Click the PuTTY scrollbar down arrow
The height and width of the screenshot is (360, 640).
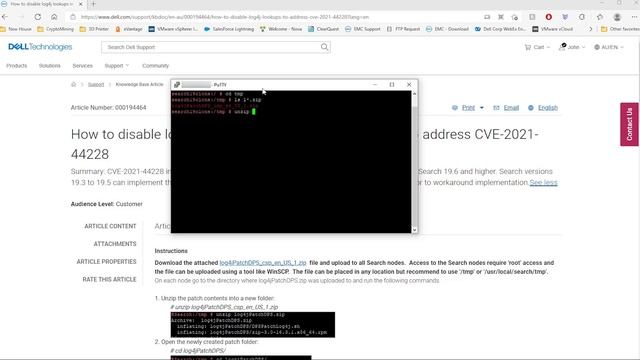(x=414, y=230)
